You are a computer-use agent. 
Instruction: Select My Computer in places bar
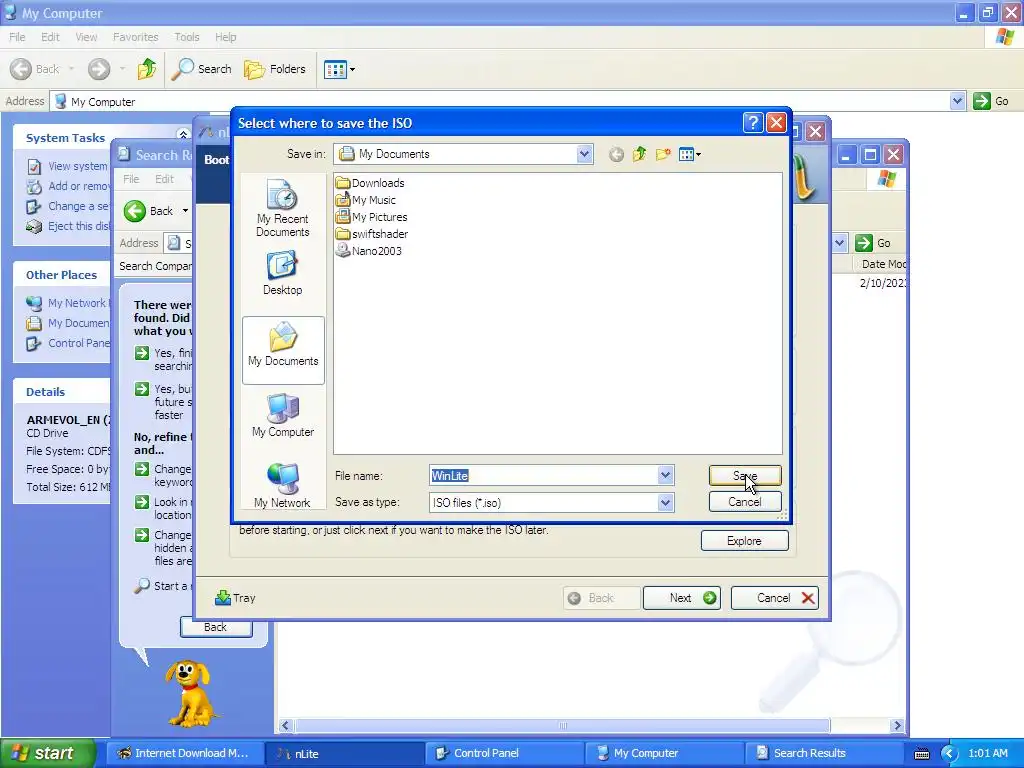click(283, 415)
